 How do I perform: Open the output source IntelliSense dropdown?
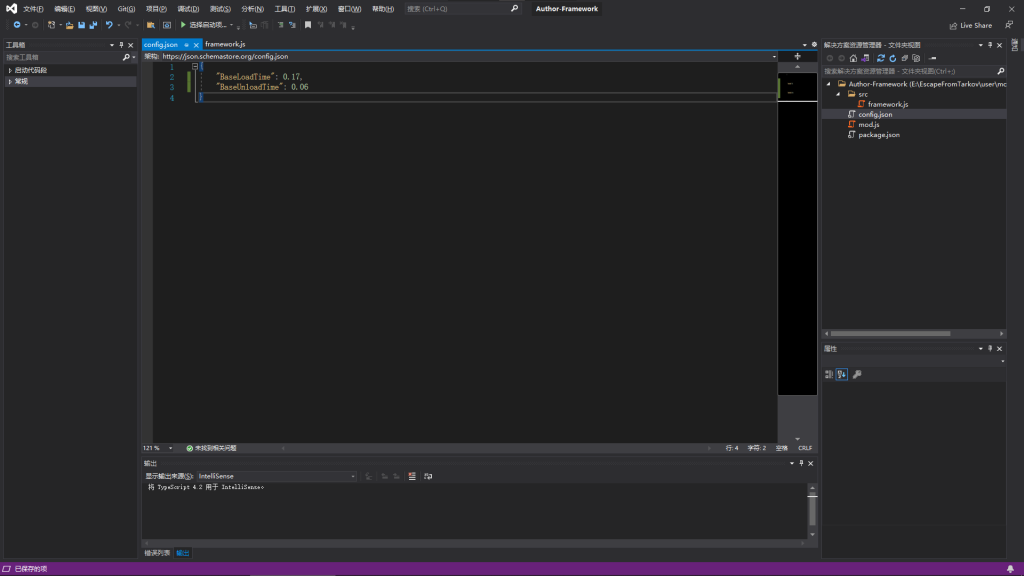(x=353, y=476)
